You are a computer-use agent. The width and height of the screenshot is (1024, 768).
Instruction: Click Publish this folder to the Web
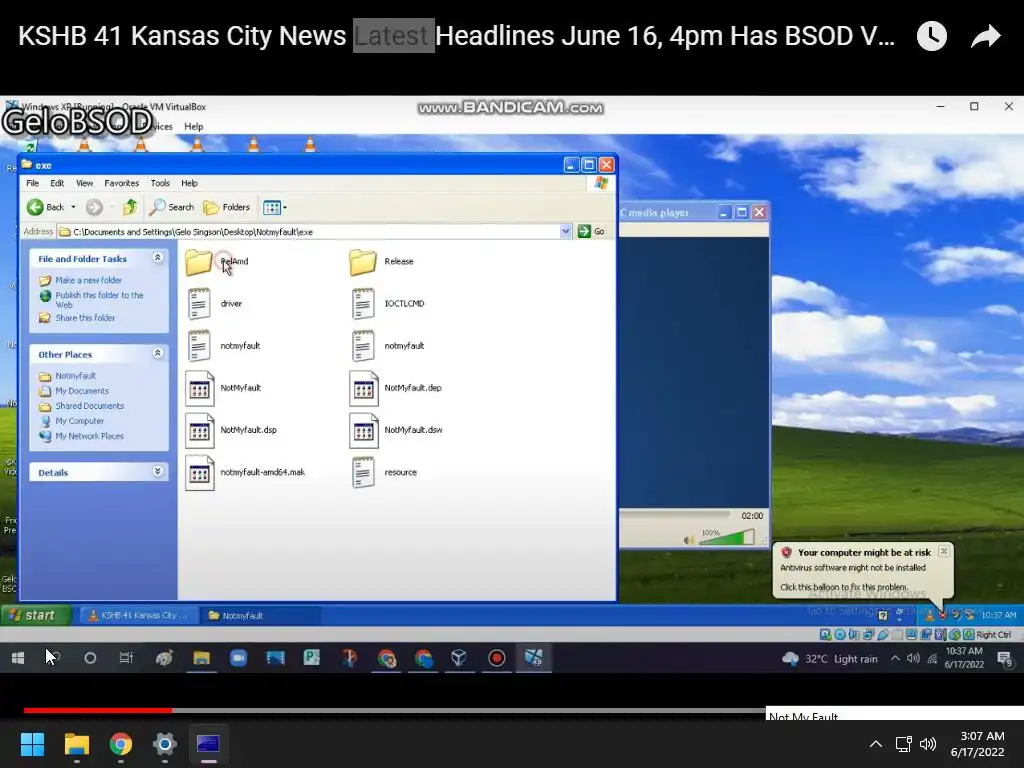(x=99, y=300)
